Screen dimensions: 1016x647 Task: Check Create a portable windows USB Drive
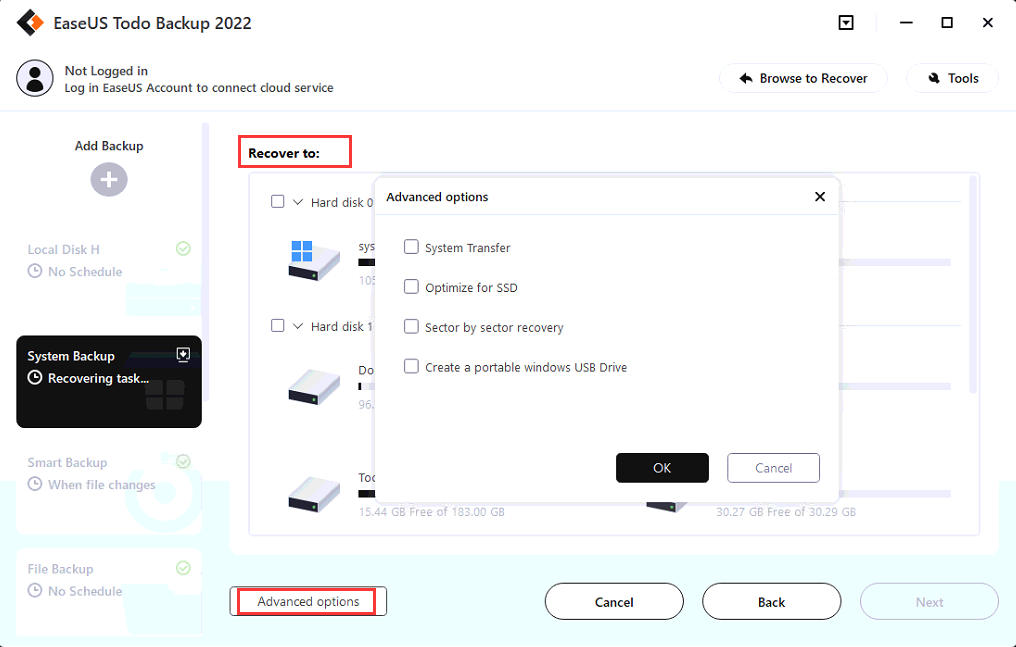411,367
